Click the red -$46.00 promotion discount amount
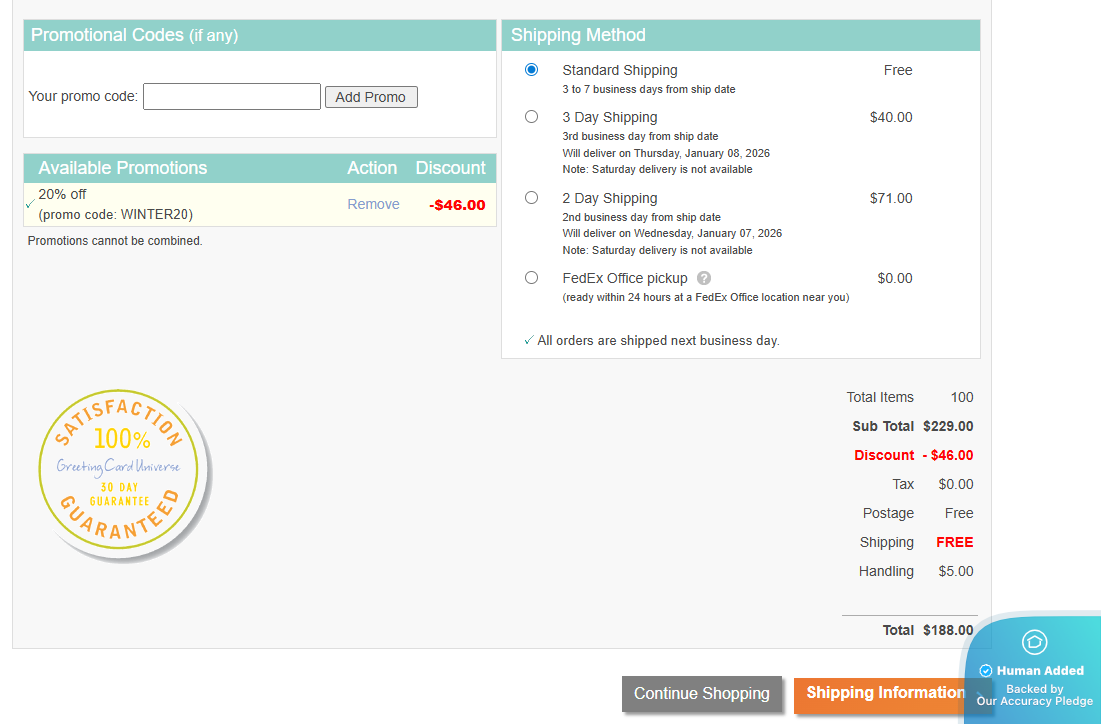 pyautogui.click(x=457, y=205)
